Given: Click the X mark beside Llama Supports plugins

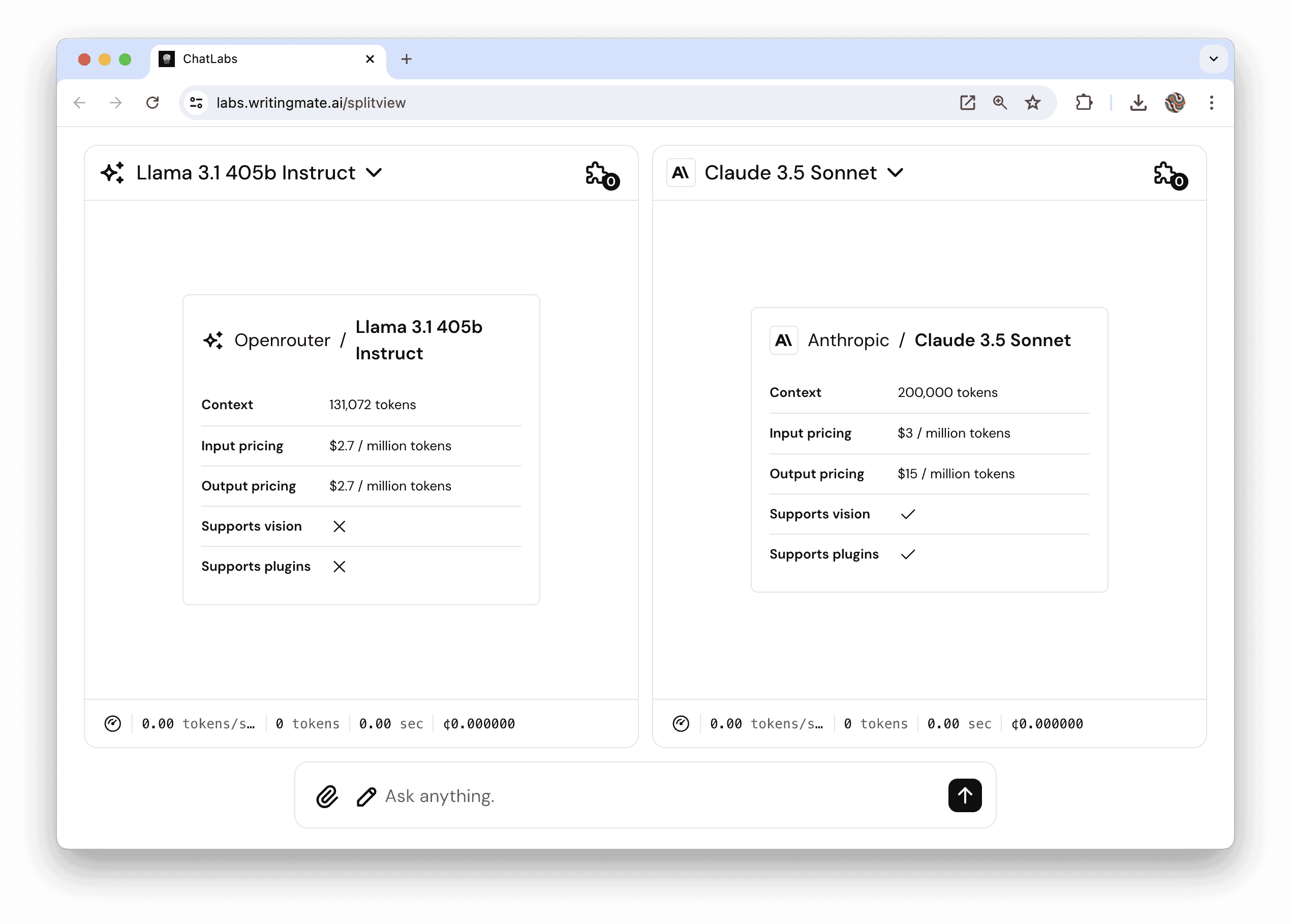Looking at the screenshot, I should (339, 567).
